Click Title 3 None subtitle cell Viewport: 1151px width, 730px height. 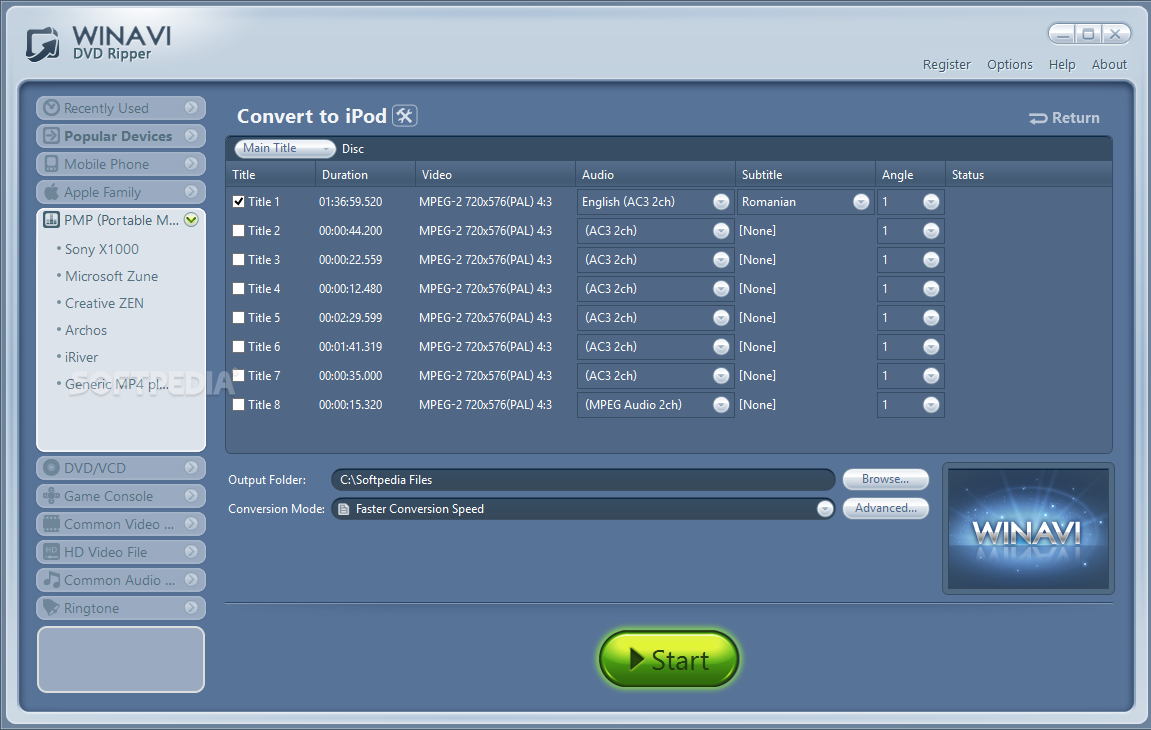(x=758, y=260)
